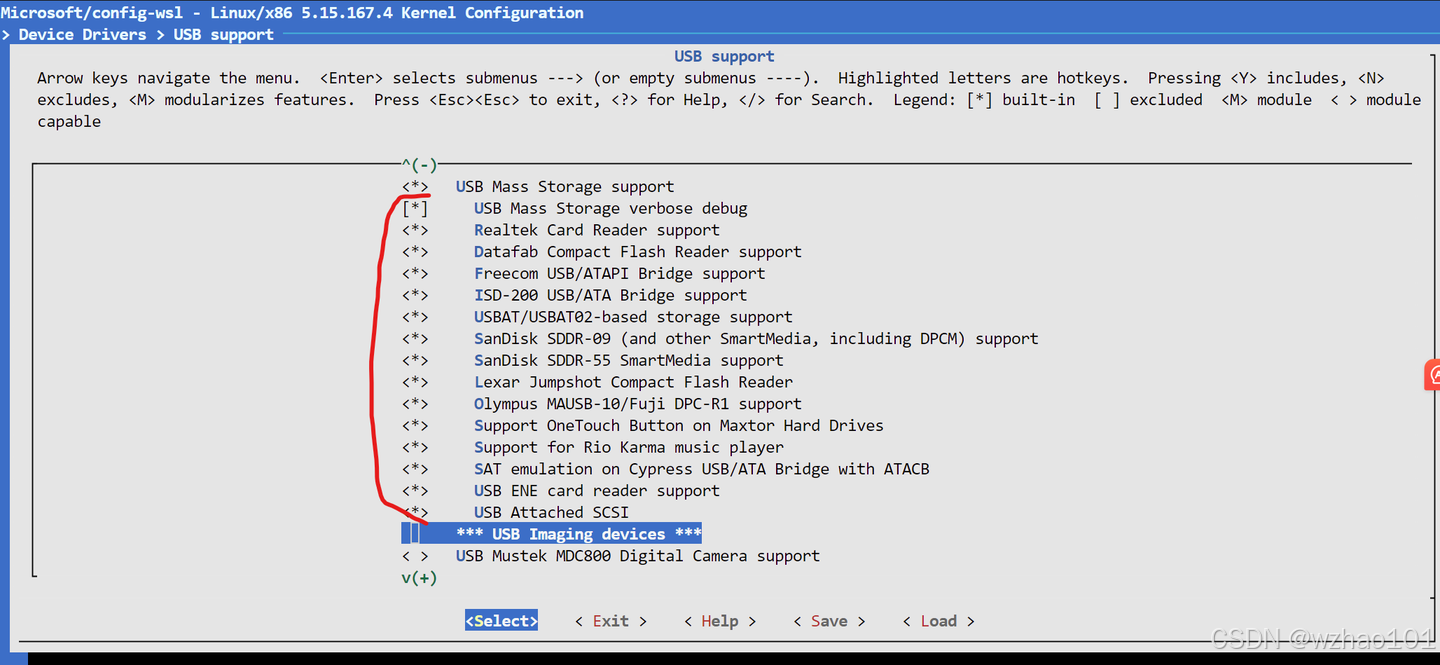Toggle USB Mustek MDC800 Camera marker
1440x665 pixels.
[x=416, y=556]
